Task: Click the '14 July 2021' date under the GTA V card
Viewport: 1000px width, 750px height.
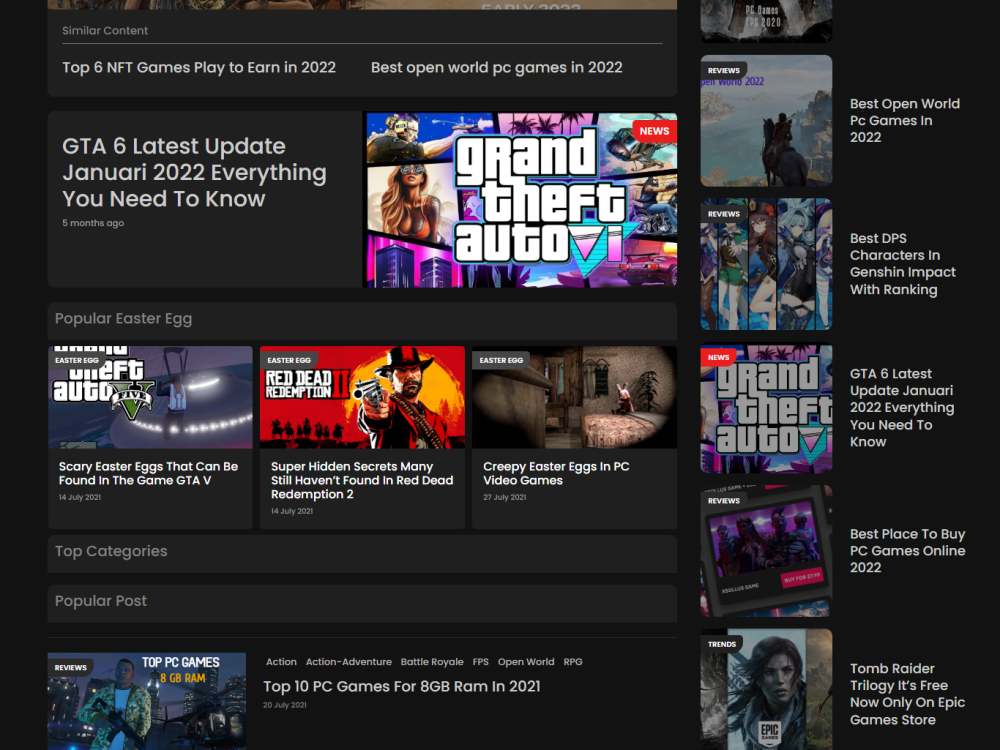Action: pos(80,497)
